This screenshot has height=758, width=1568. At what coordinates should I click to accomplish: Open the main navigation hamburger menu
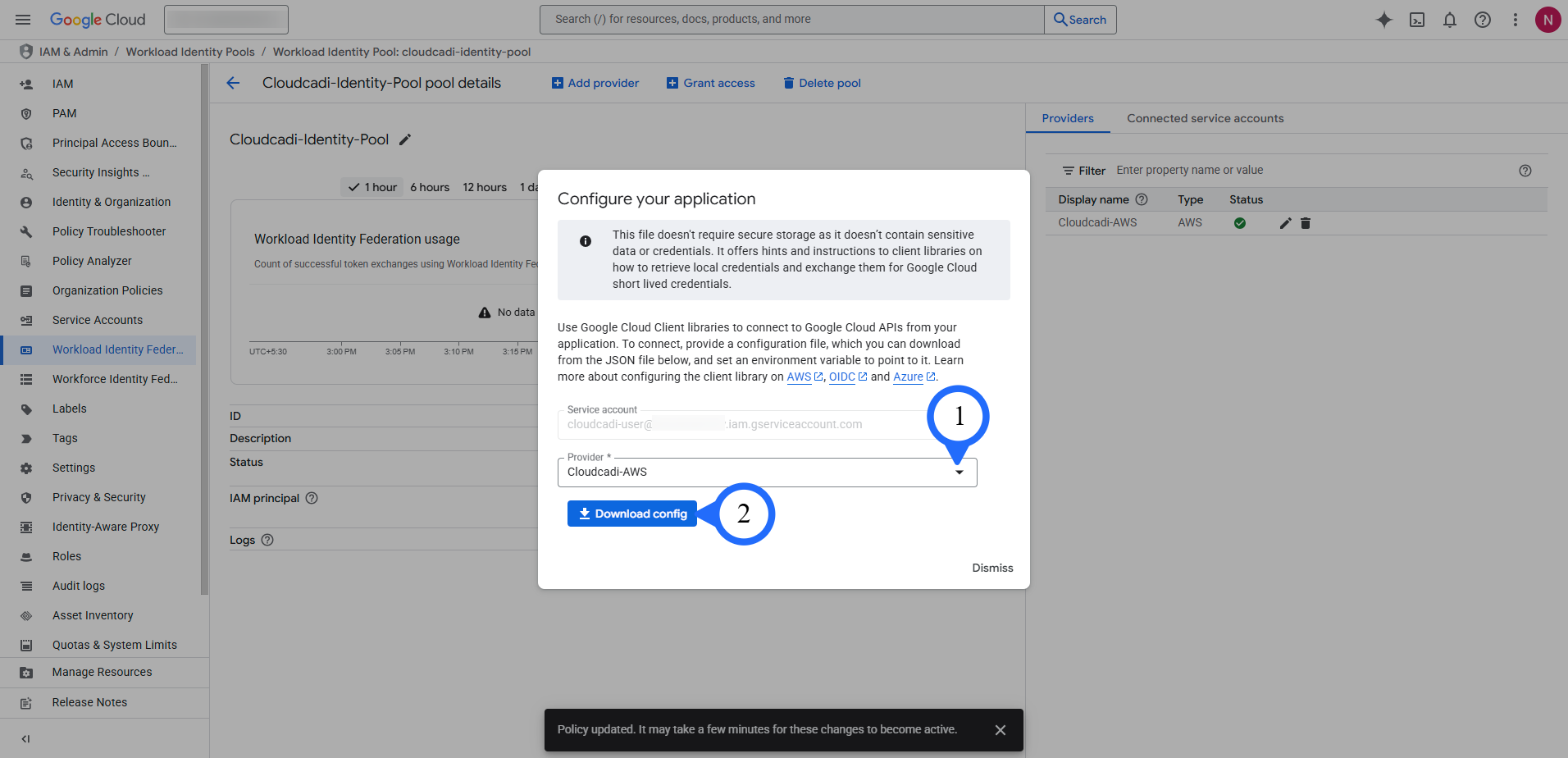pos(23,20)
